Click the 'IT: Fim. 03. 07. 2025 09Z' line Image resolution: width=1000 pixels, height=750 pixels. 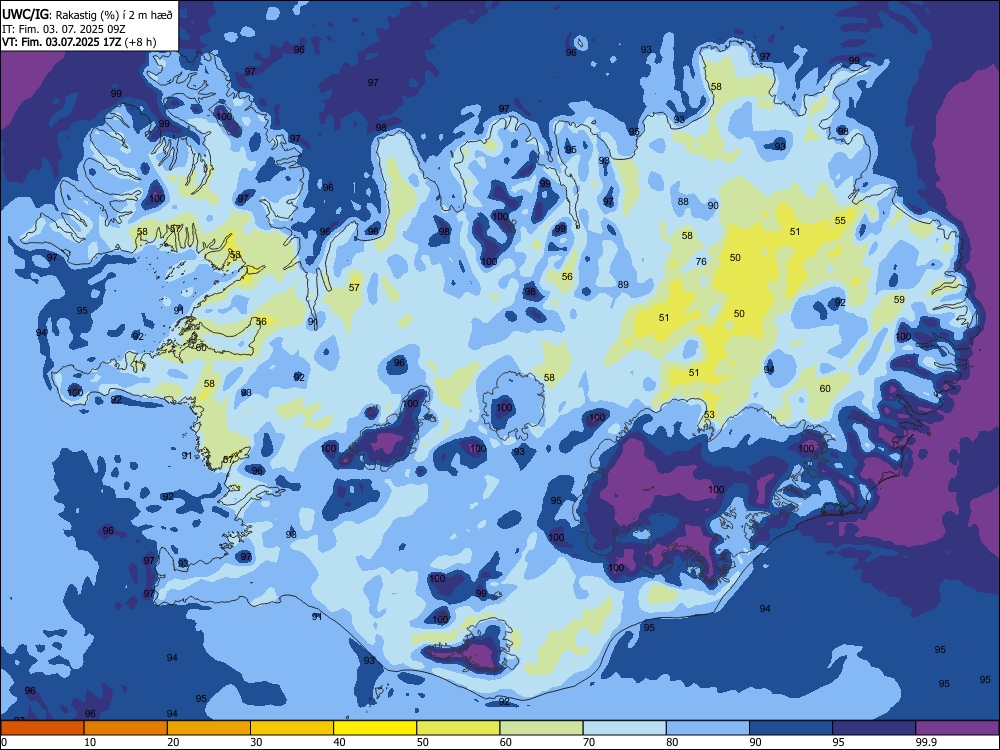tap(64, 29)
